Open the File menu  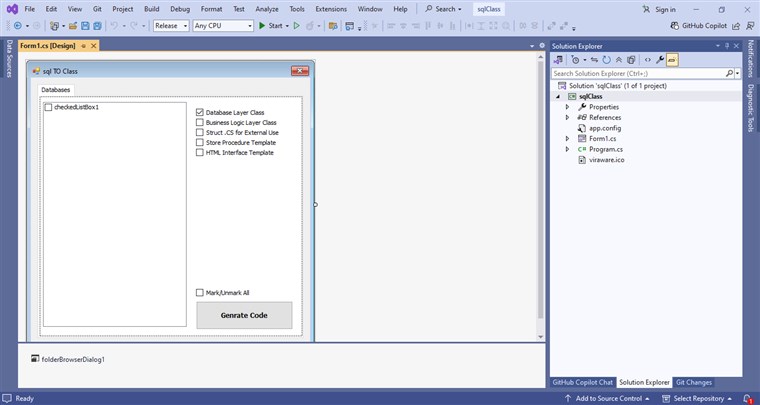29,9
